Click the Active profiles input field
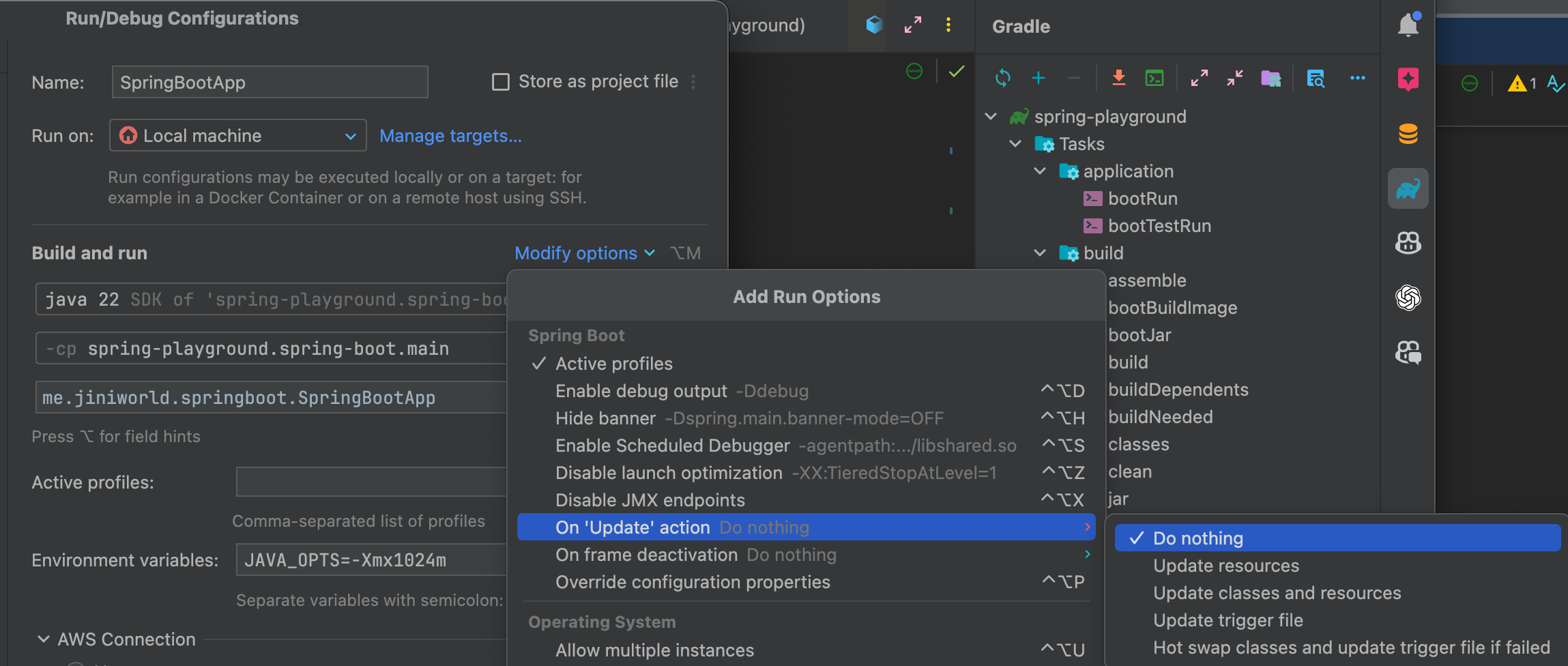1568x666 pixels. pyautogui.click(x=372, y=482)
